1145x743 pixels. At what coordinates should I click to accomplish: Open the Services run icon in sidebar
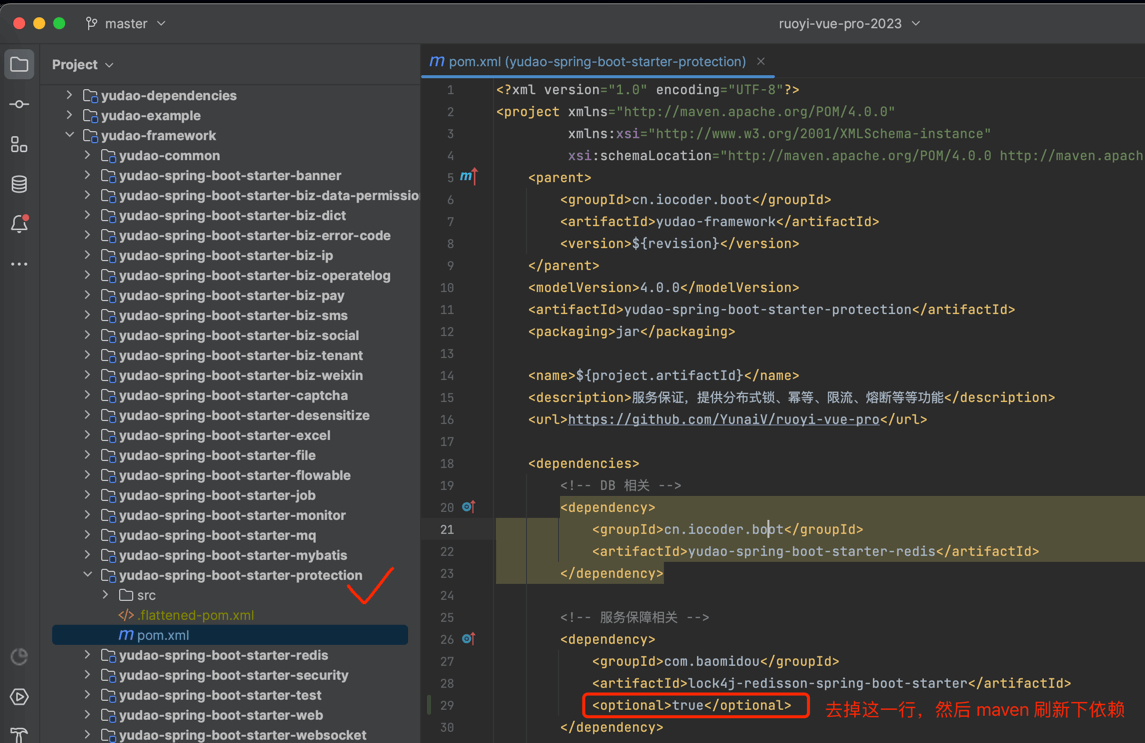[19, 697]
